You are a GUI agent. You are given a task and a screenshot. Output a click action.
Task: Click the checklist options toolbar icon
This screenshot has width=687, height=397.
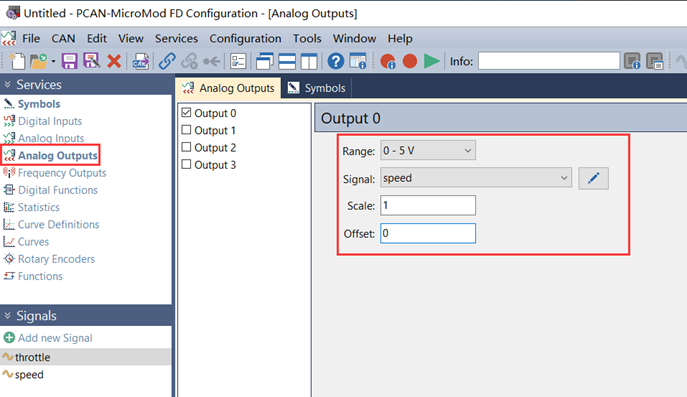238,61
